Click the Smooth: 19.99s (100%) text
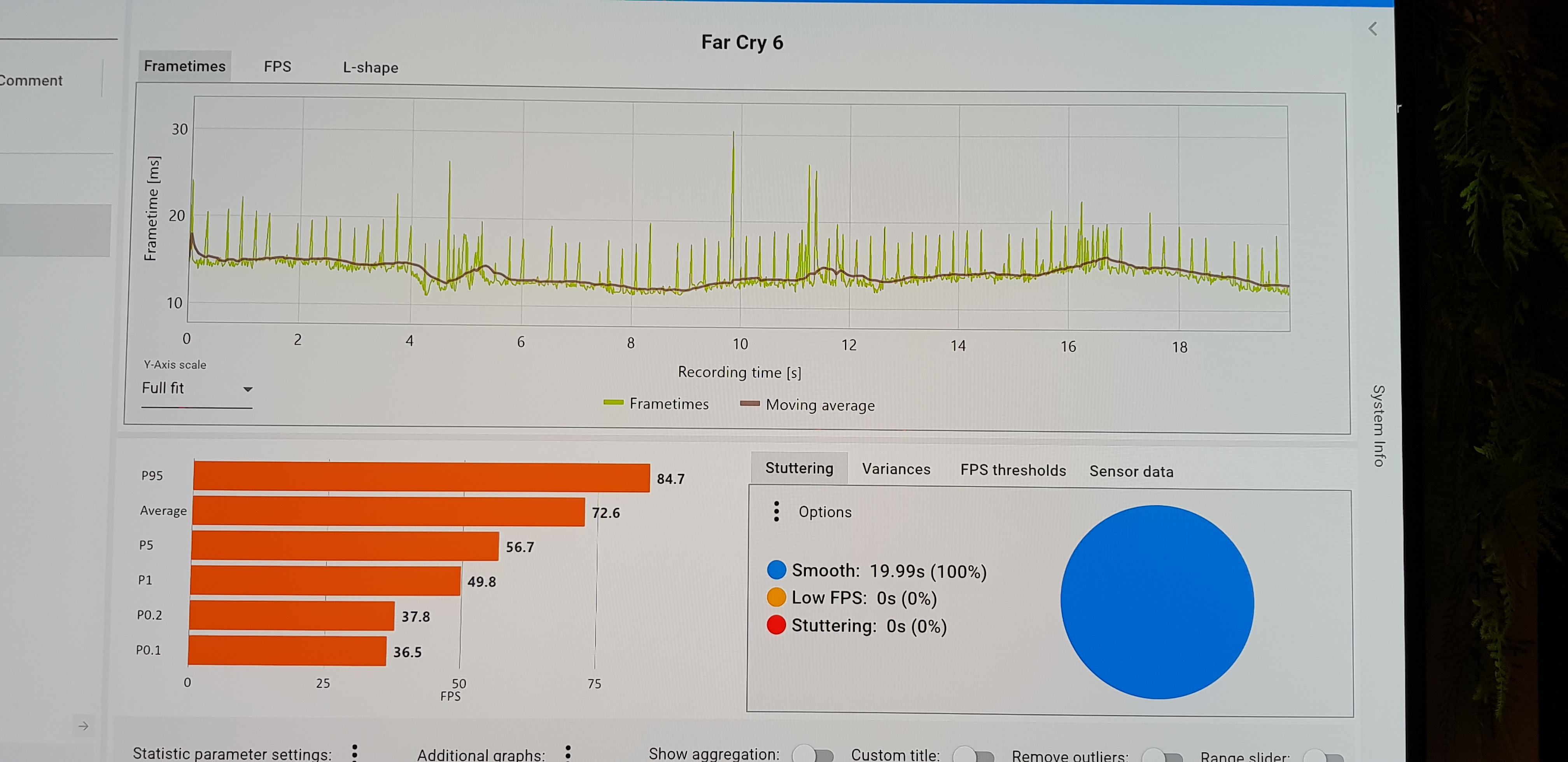Image resolution: width=1568 pixels, height=762 pixels. pos(889,571)
